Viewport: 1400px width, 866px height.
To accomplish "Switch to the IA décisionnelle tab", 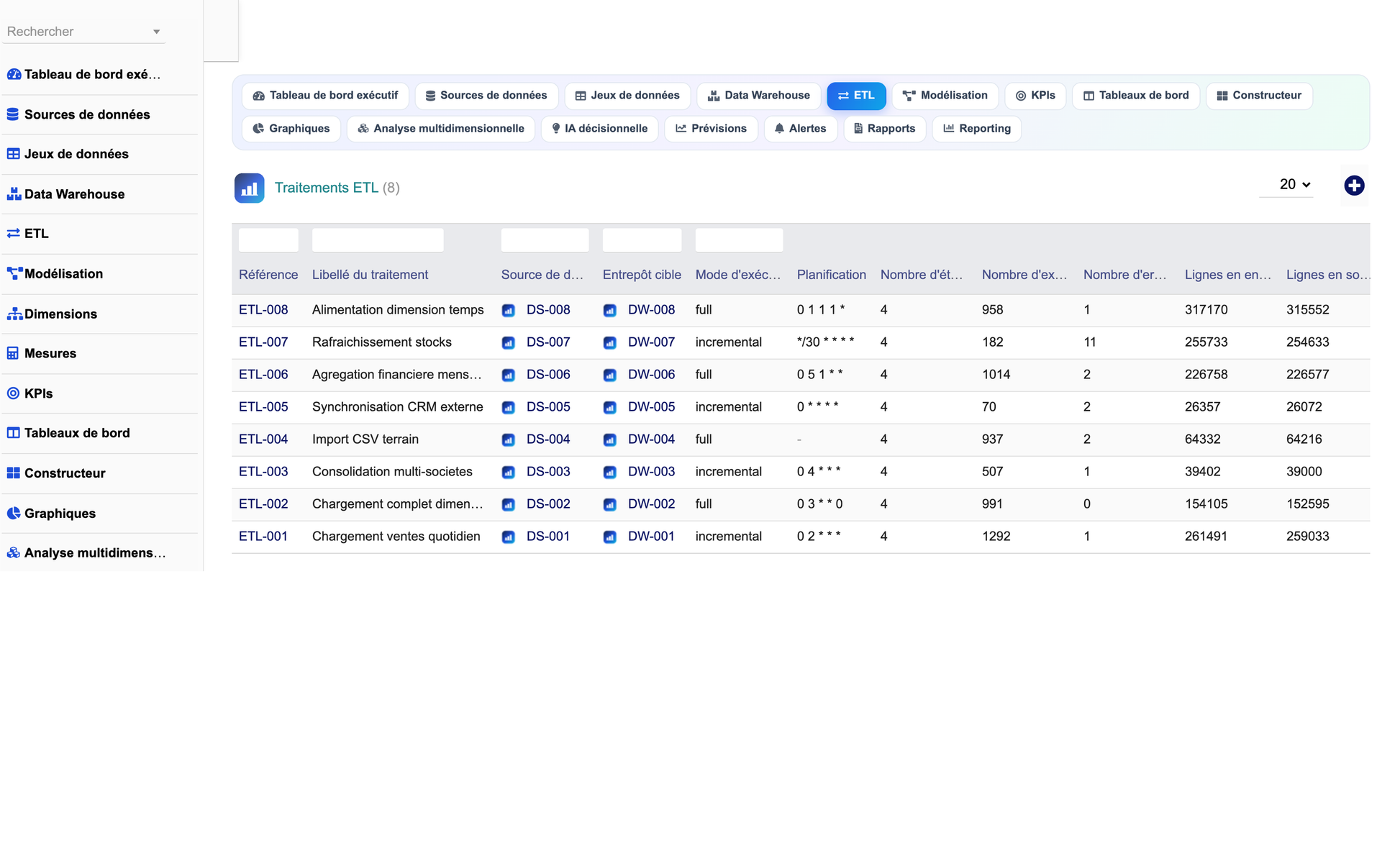I will [600, 129].
